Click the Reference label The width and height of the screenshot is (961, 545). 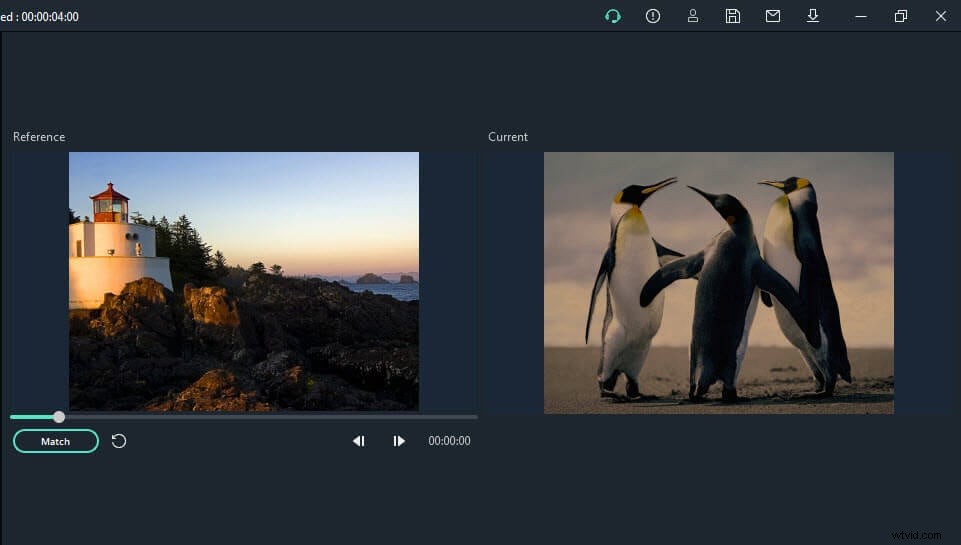[39, 137]
